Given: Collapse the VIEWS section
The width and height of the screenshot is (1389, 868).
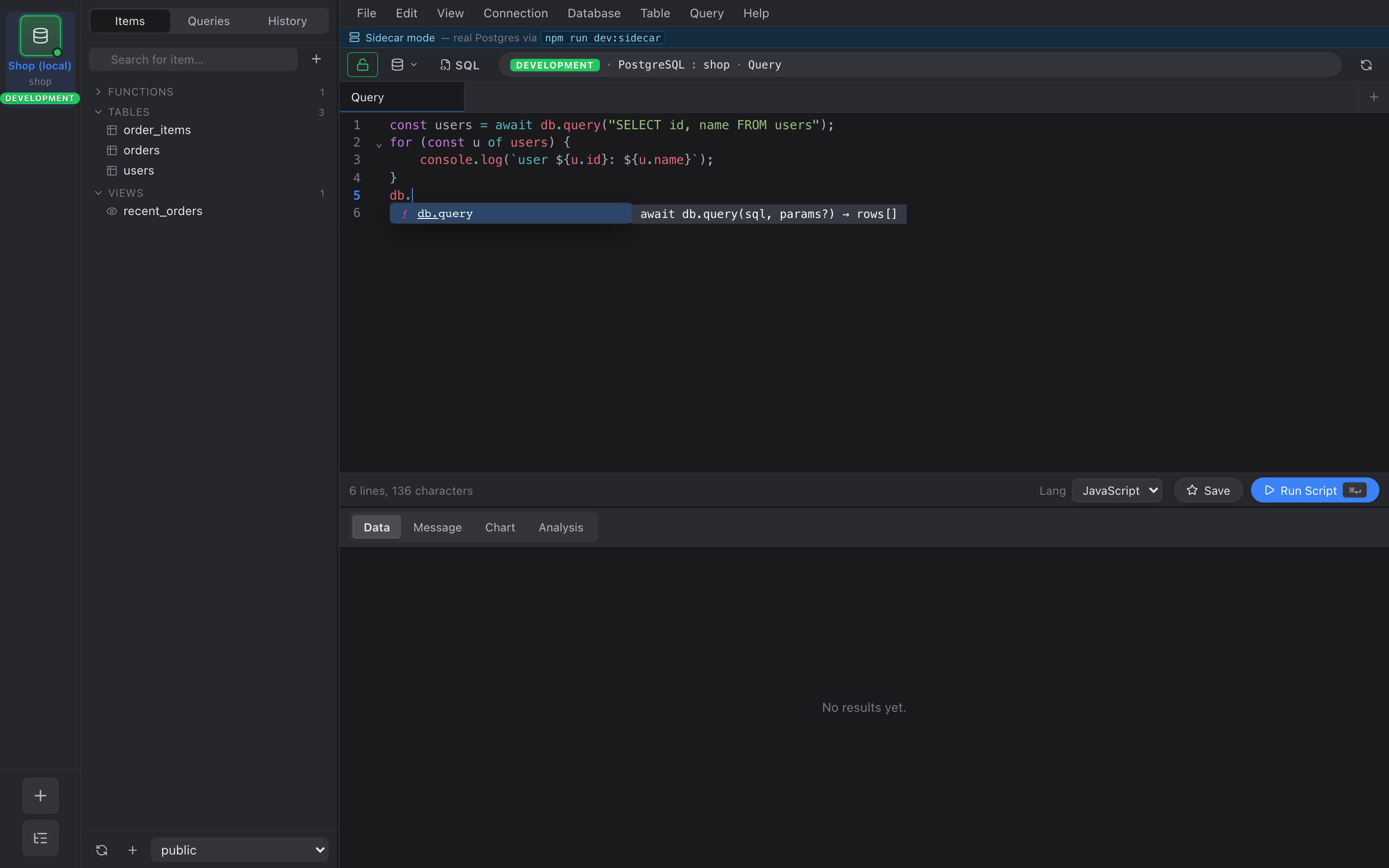Looking at the screenshot, I should [98, 193].
